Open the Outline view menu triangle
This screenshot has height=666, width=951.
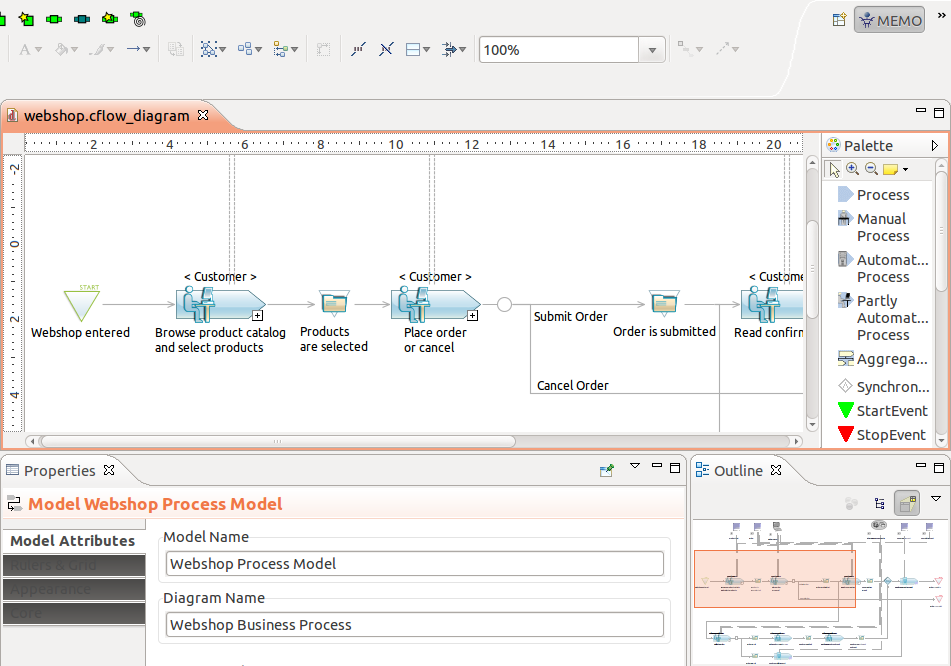[x=936, y=499]
